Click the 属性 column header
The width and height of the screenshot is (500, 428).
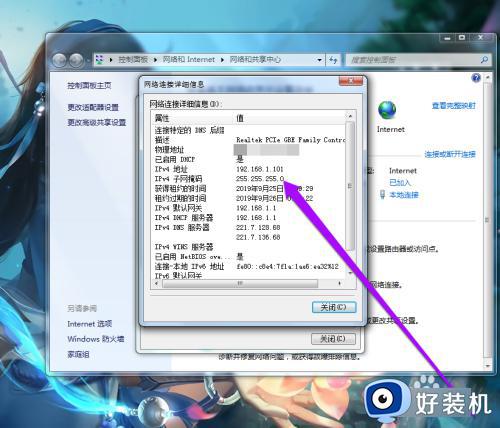point(192,118)
